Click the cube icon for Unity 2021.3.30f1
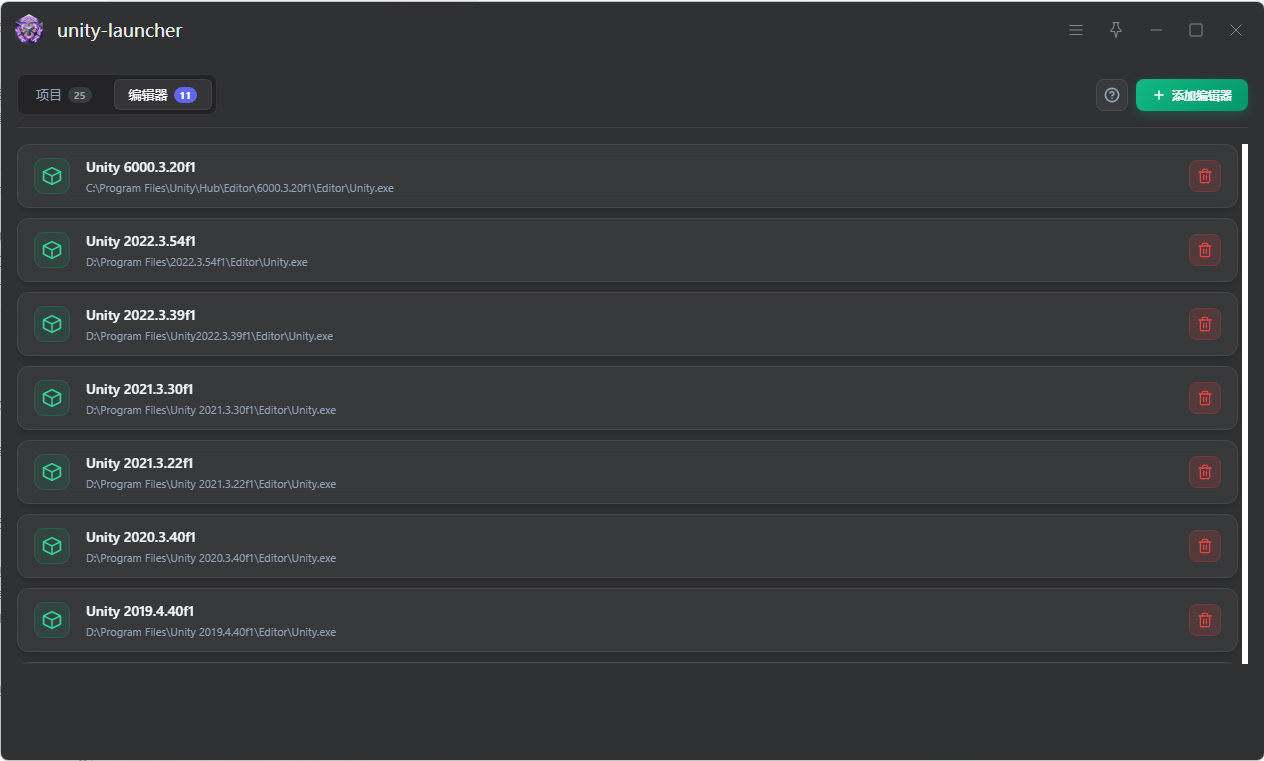This screenshot has height=761, width=1264. click(x=52, y=398)
